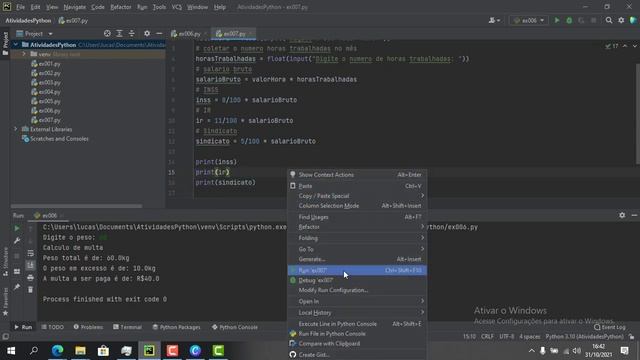Open Project panel options gear
640x360 pixels.
coord(147,33)
